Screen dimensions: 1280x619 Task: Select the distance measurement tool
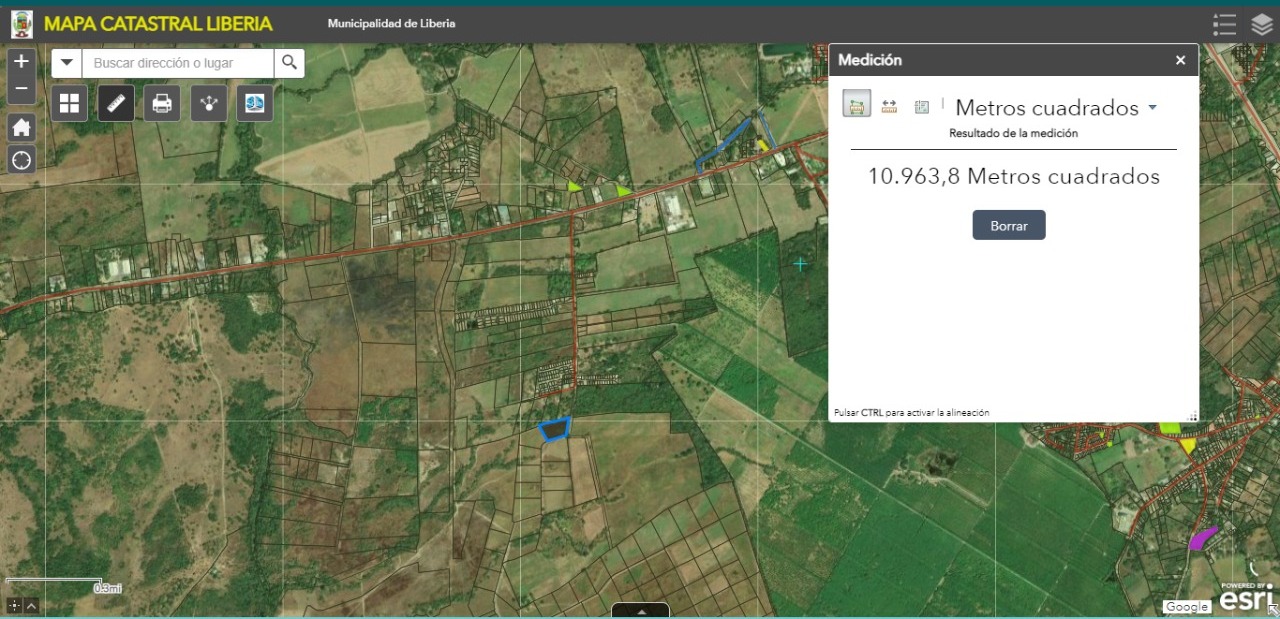click(889, 103)
